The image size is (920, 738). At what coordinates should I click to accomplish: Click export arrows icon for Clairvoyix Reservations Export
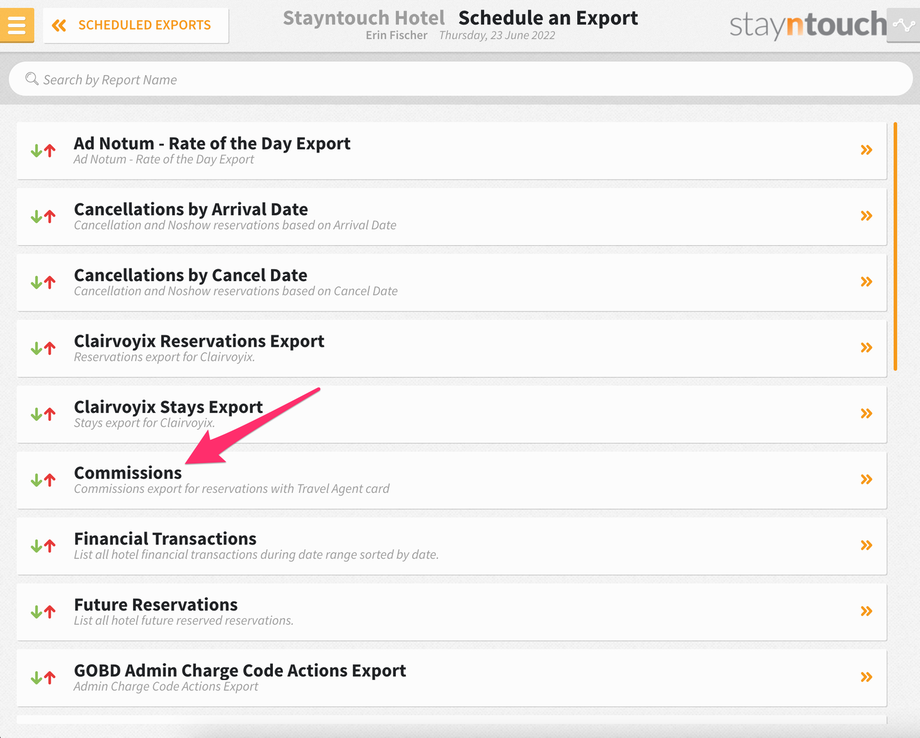tap(43, 348)
